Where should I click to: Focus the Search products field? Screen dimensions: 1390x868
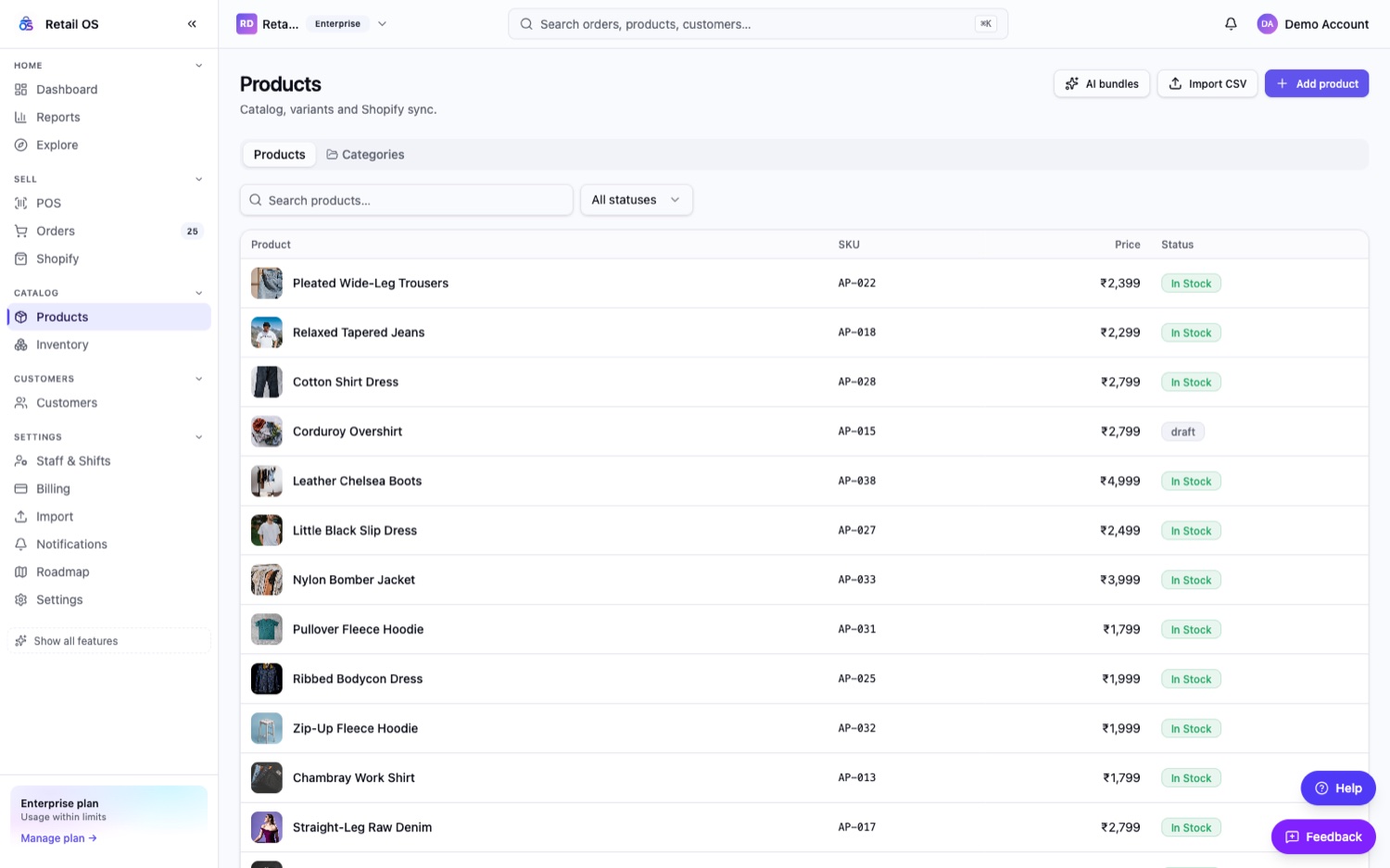pyautogui.click(x=407, y=200)
